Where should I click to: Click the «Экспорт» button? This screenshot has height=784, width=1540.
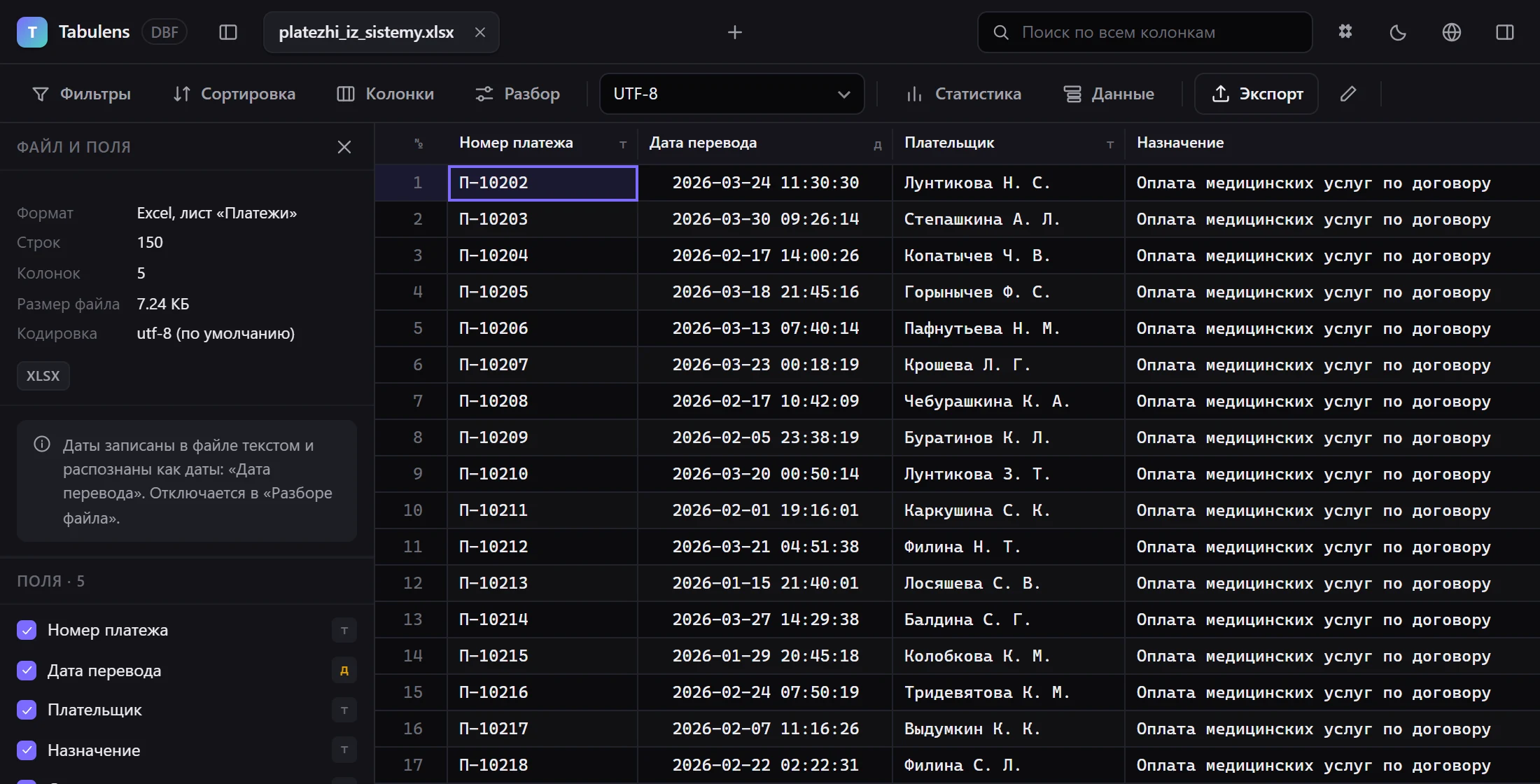(x=1256, y=94)
